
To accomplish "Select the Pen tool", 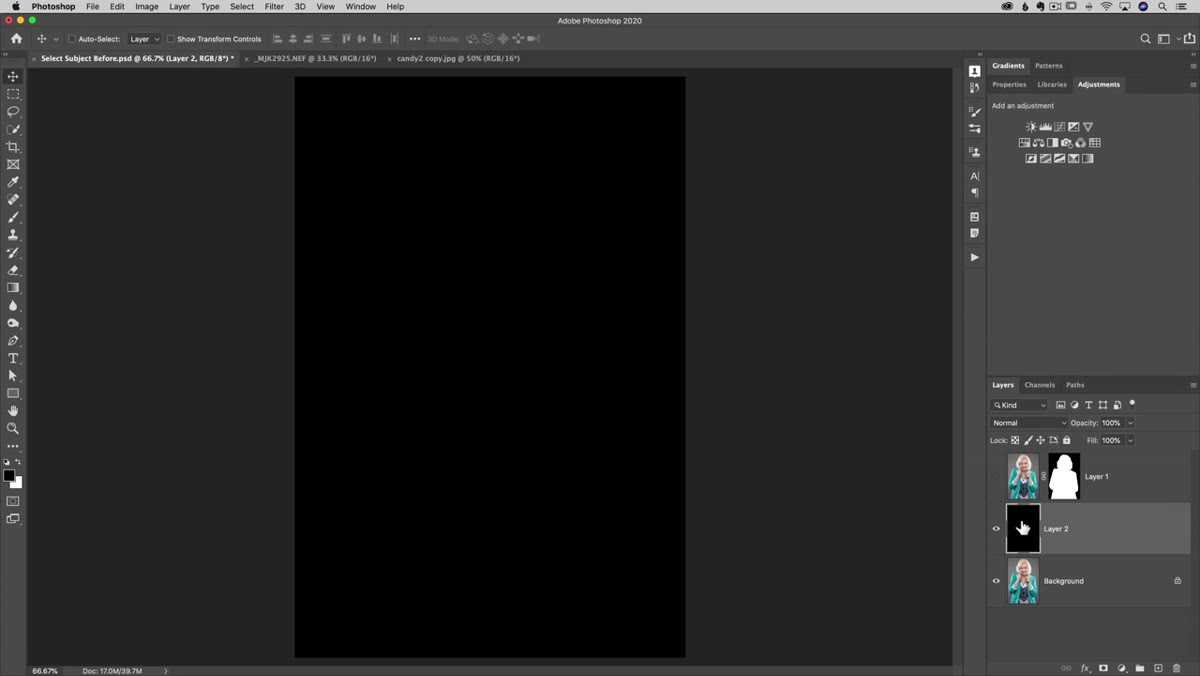I will tap(13, 341).
